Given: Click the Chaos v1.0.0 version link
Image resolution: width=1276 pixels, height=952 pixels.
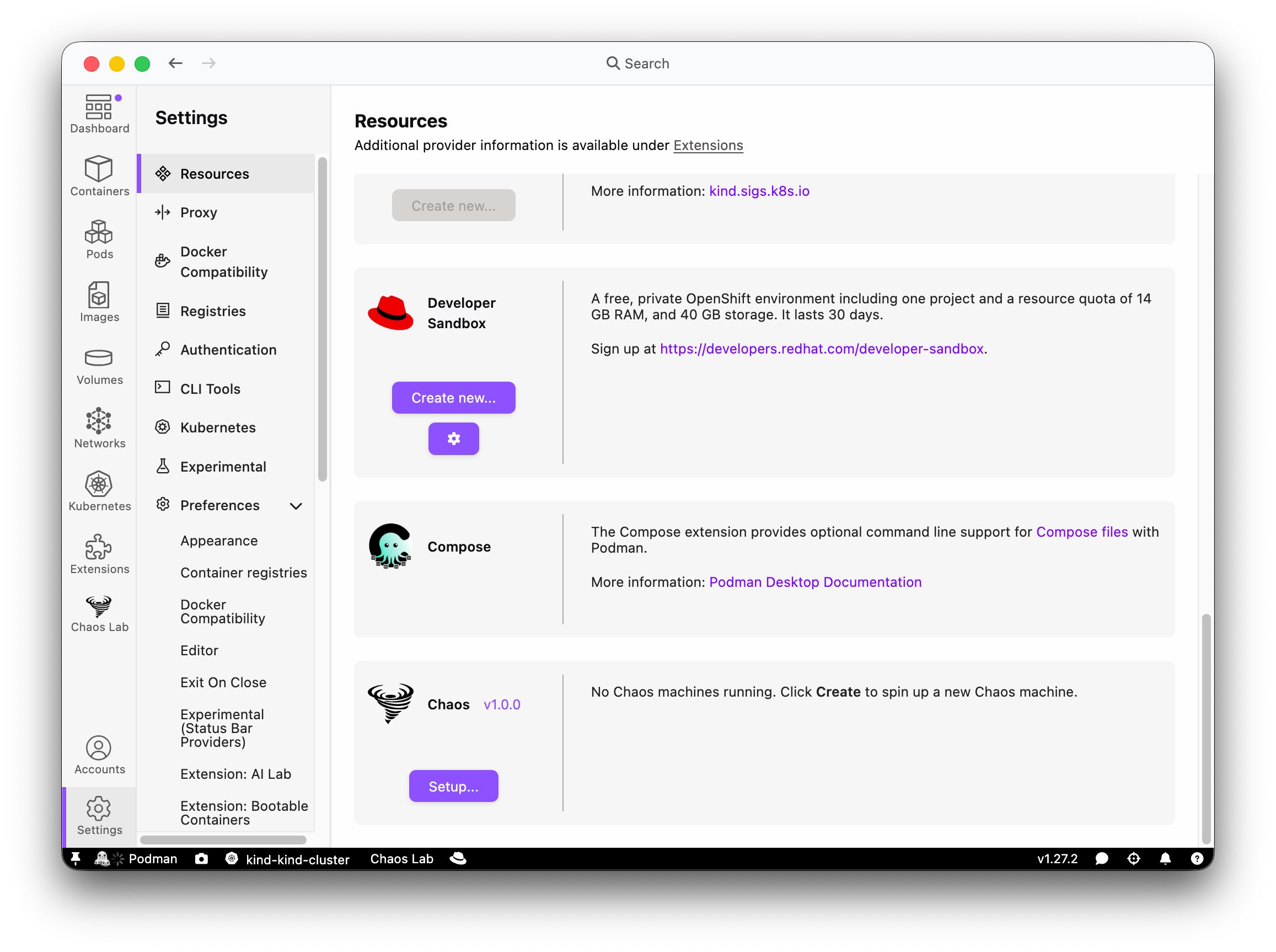Looking at the screenshot, I should tap(502, 704).
